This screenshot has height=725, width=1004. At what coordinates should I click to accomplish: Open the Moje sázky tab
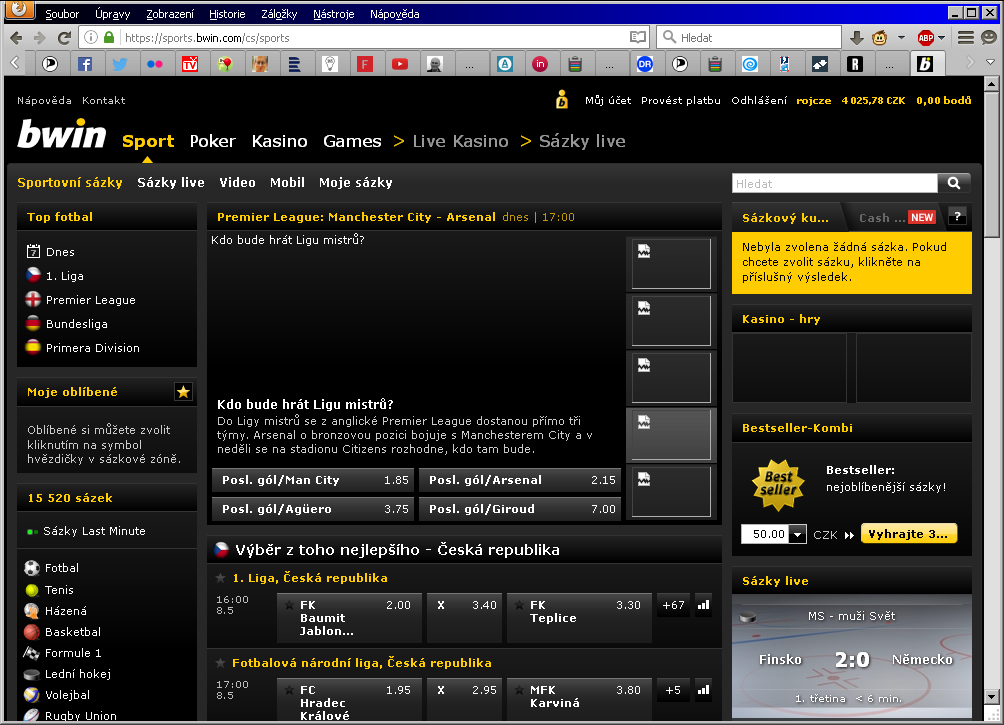click(x=356, y=183)
